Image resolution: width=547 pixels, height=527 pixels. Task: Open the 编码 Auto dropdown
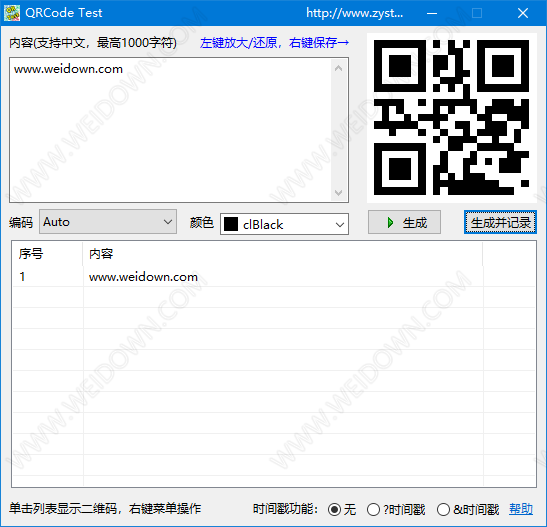pyautogui.click(x=108, y=222)
